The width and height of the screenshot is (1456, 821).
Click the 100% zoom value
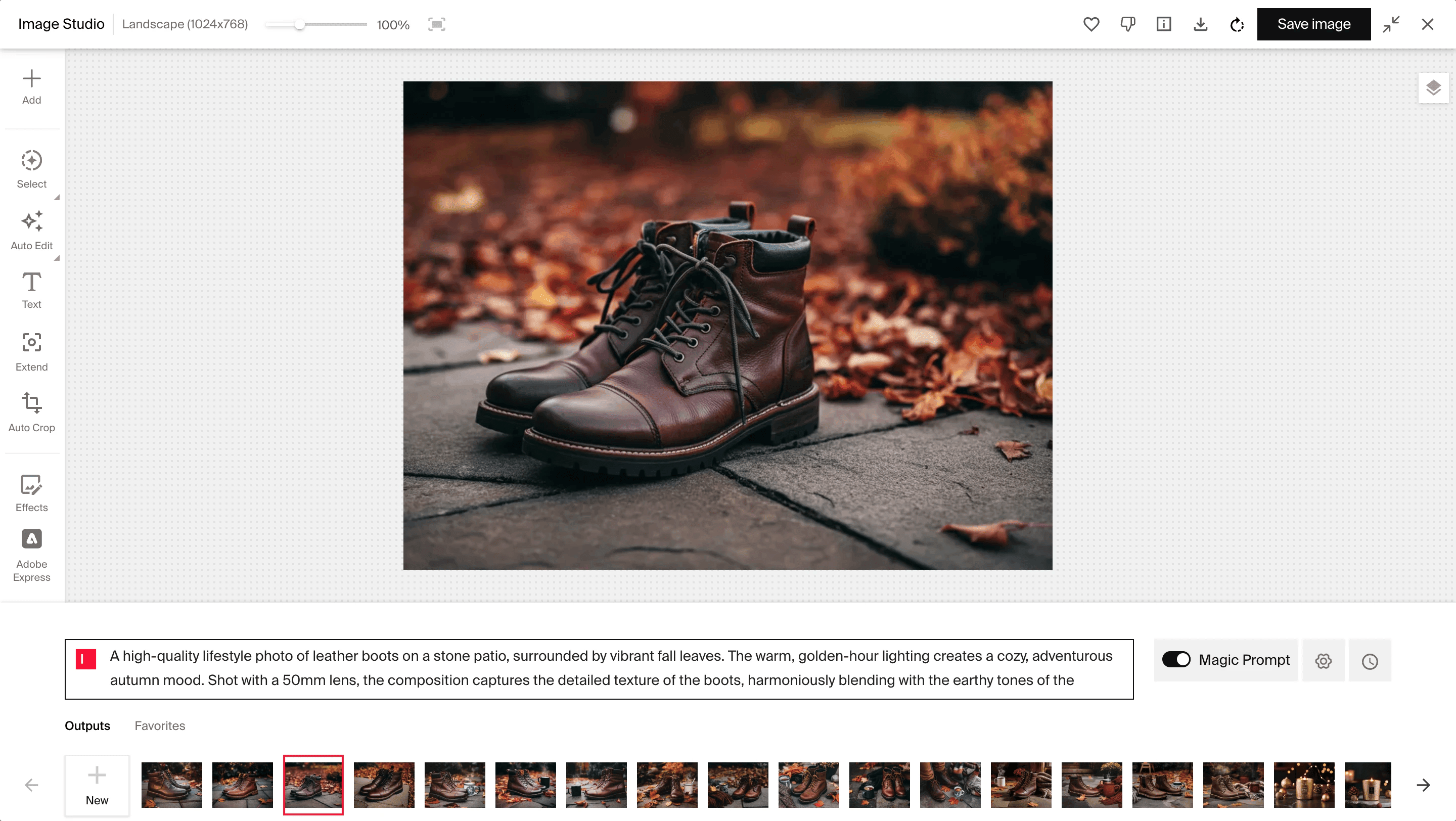pyautogui.click(x=393, y=25)
